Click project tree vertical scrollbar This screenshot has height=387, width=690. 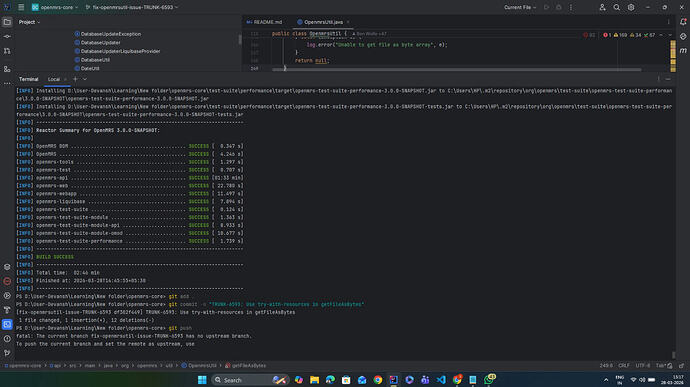click(x=240, y=40)
